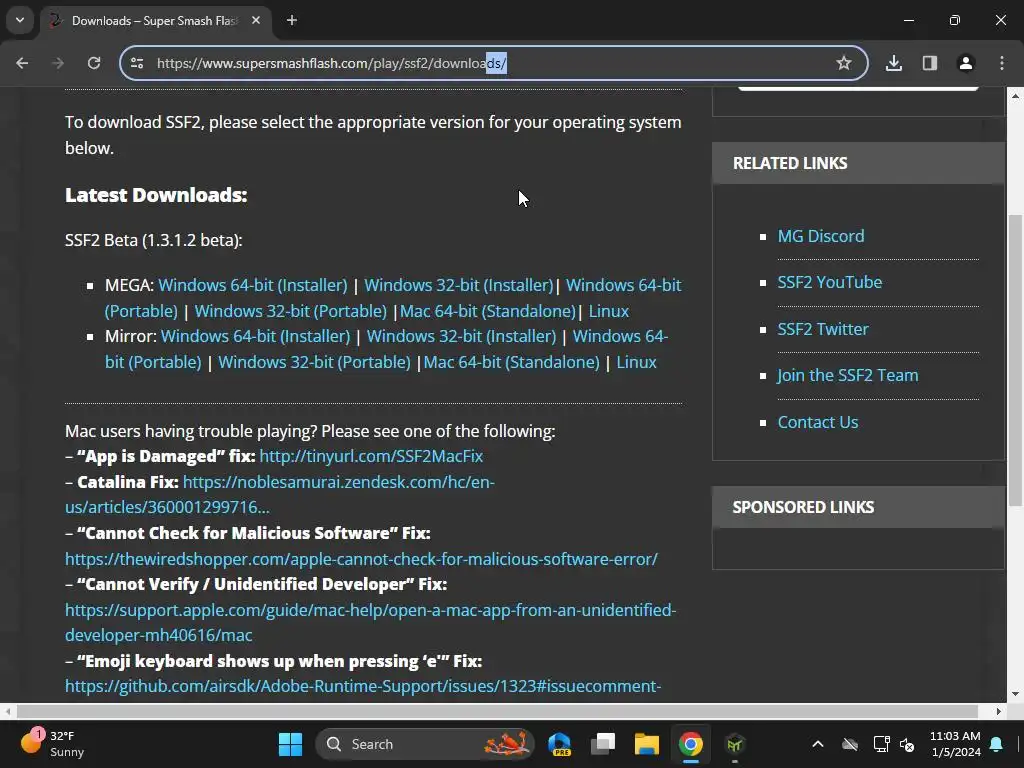The width and height of the screenshot is (1024, 768).
Task: Open MG Discord related link
Action: coord(821,236)
